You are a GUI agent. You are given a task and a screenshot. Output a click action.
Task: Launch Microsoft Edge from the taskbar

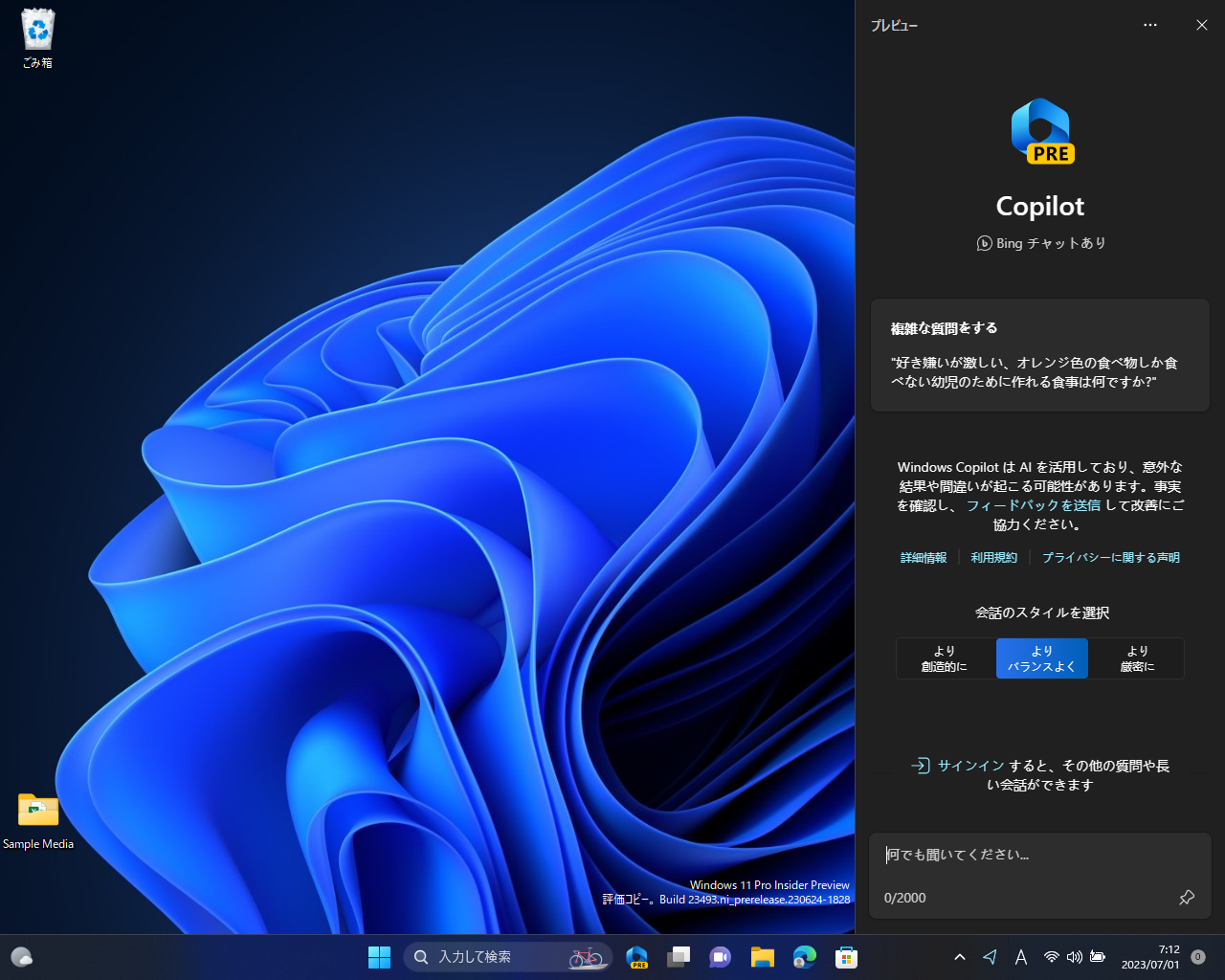pos(804,956)
